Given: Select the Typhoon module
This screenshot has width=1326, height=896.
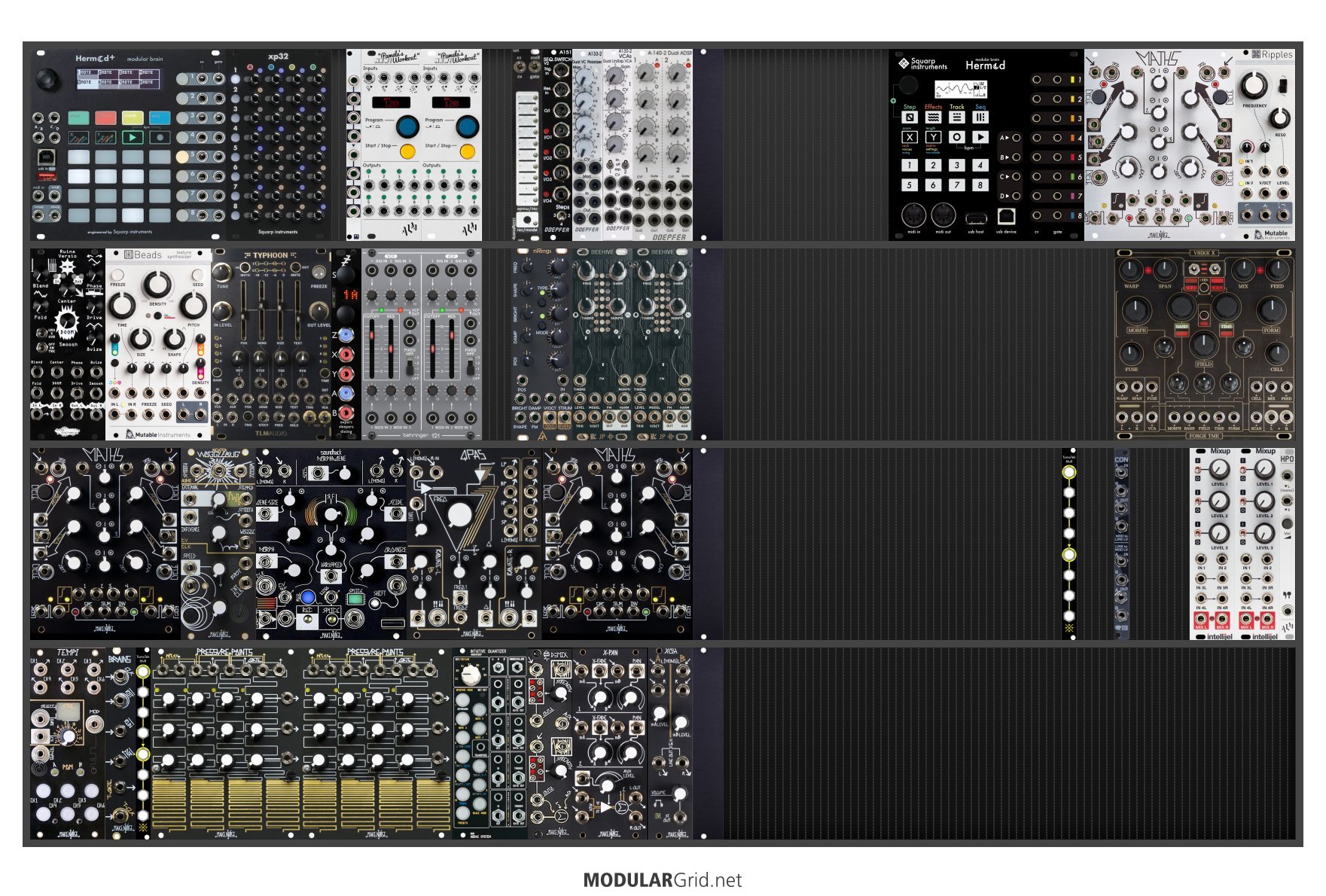Looking at the screenshot, I should 271,344.
